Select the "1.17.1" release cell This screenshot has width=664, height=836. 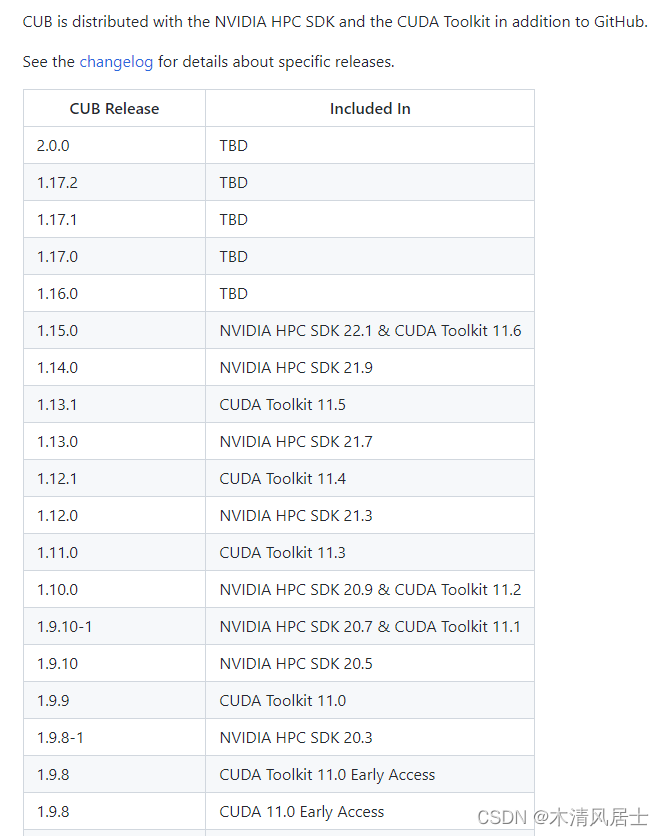114,219
